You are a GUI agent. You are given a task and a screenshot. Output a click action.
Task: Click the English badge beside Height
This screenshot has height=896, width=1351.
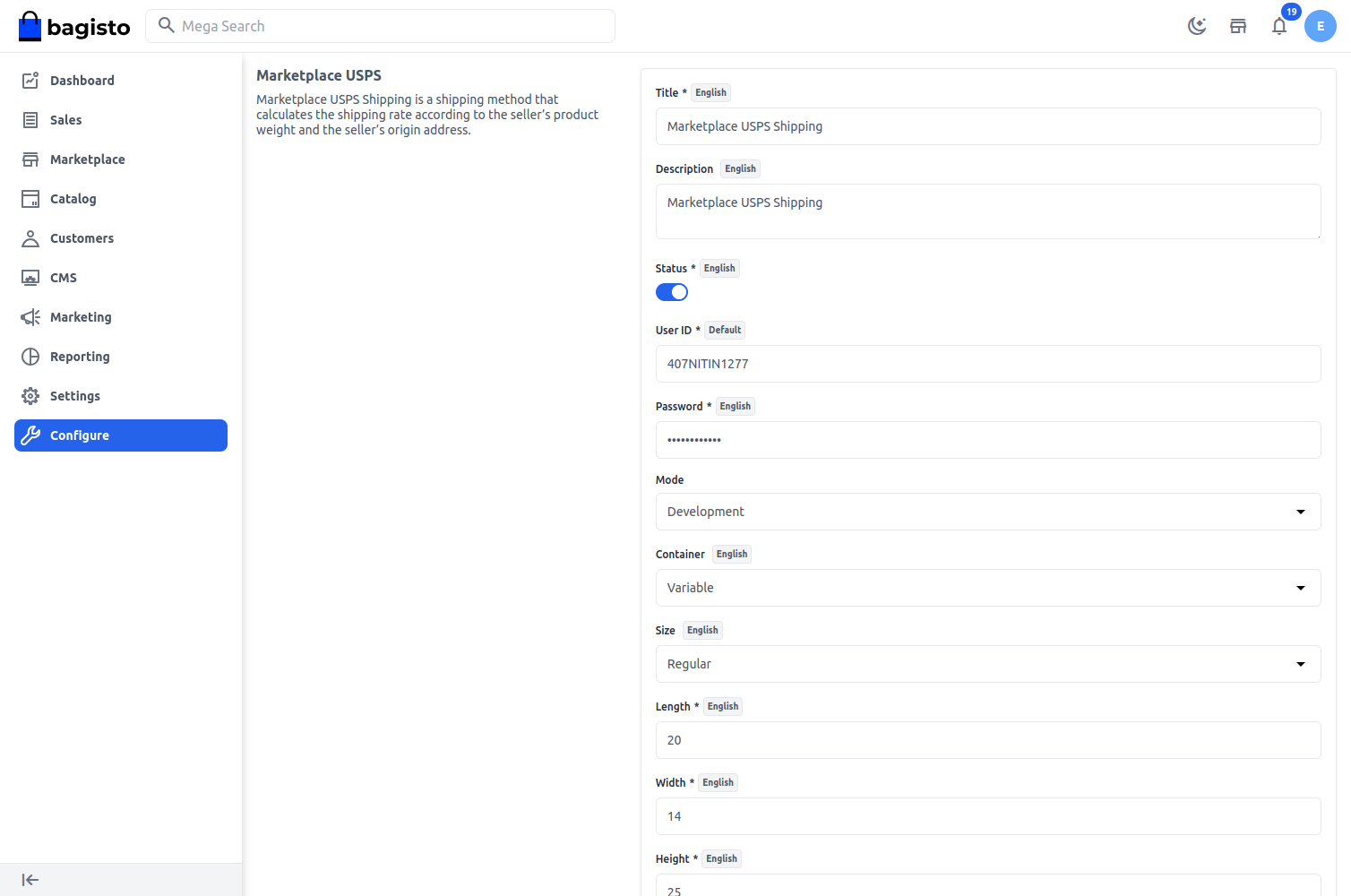(x=721, y=858)
